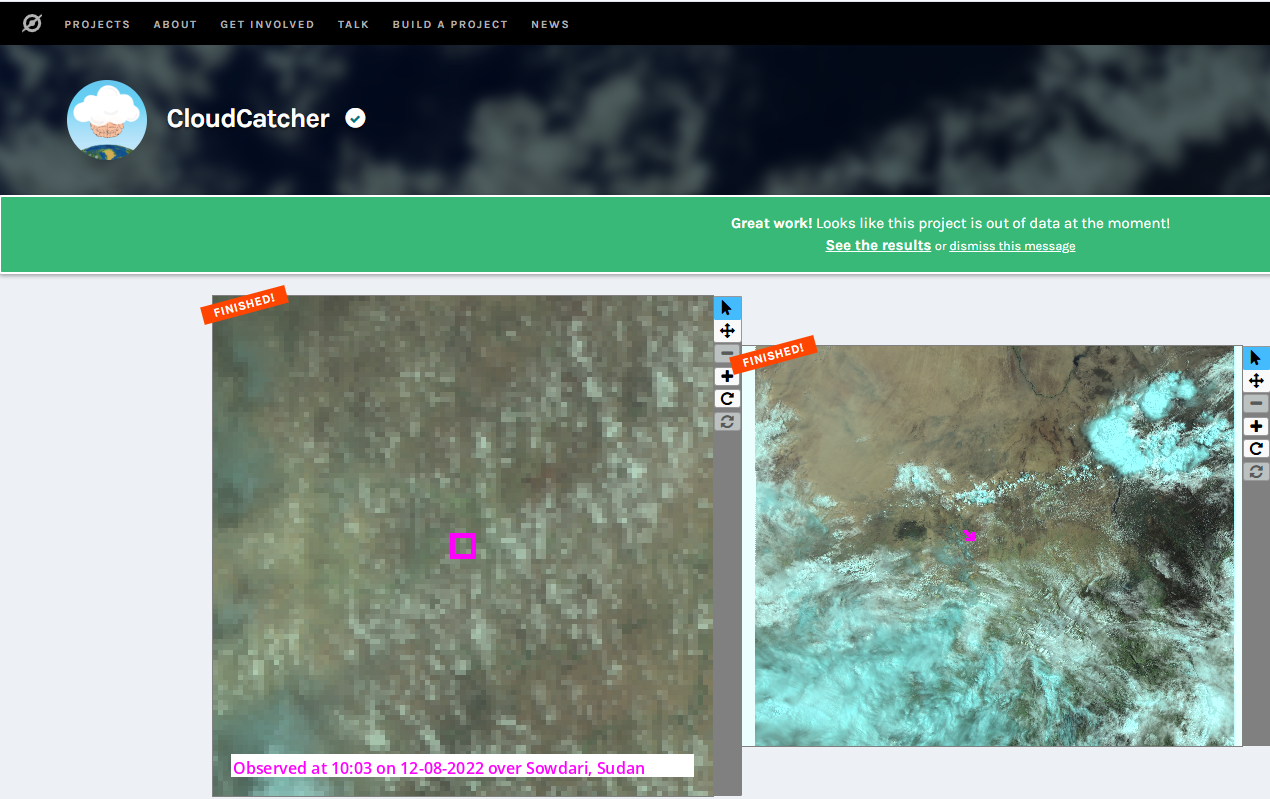Rotate the left image viewer

point(727,399)
